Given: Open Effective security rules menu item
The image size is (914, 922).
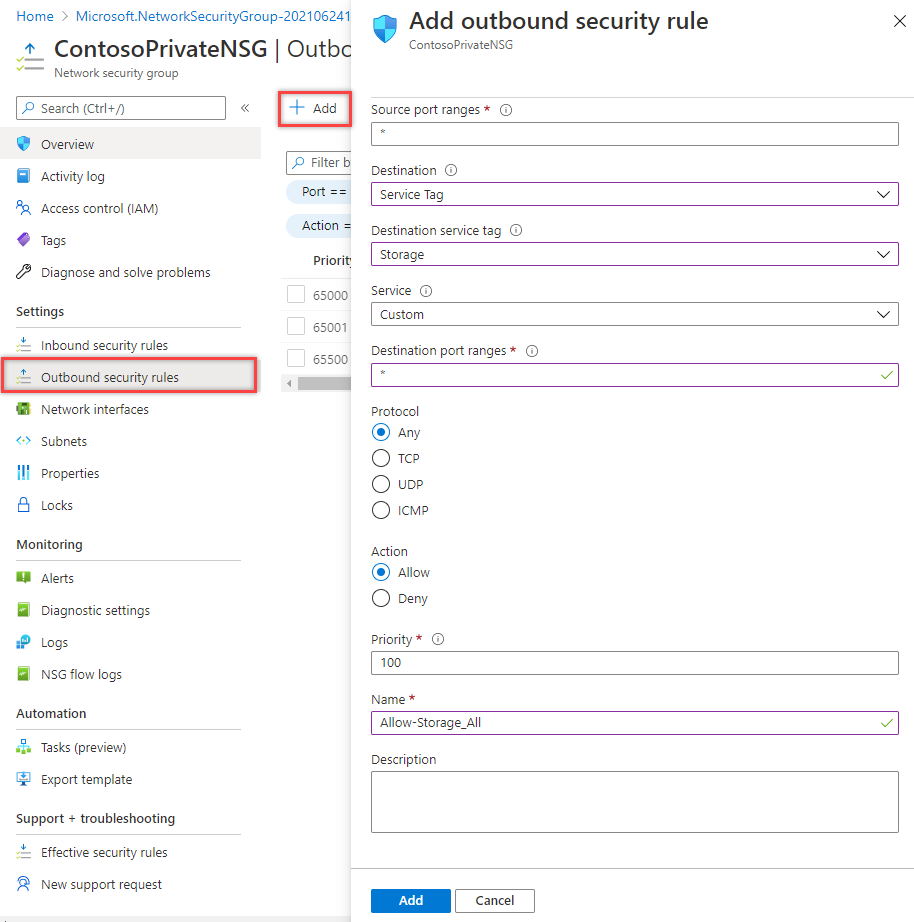Looking at the screenshot, I should (x=129, y=852).
